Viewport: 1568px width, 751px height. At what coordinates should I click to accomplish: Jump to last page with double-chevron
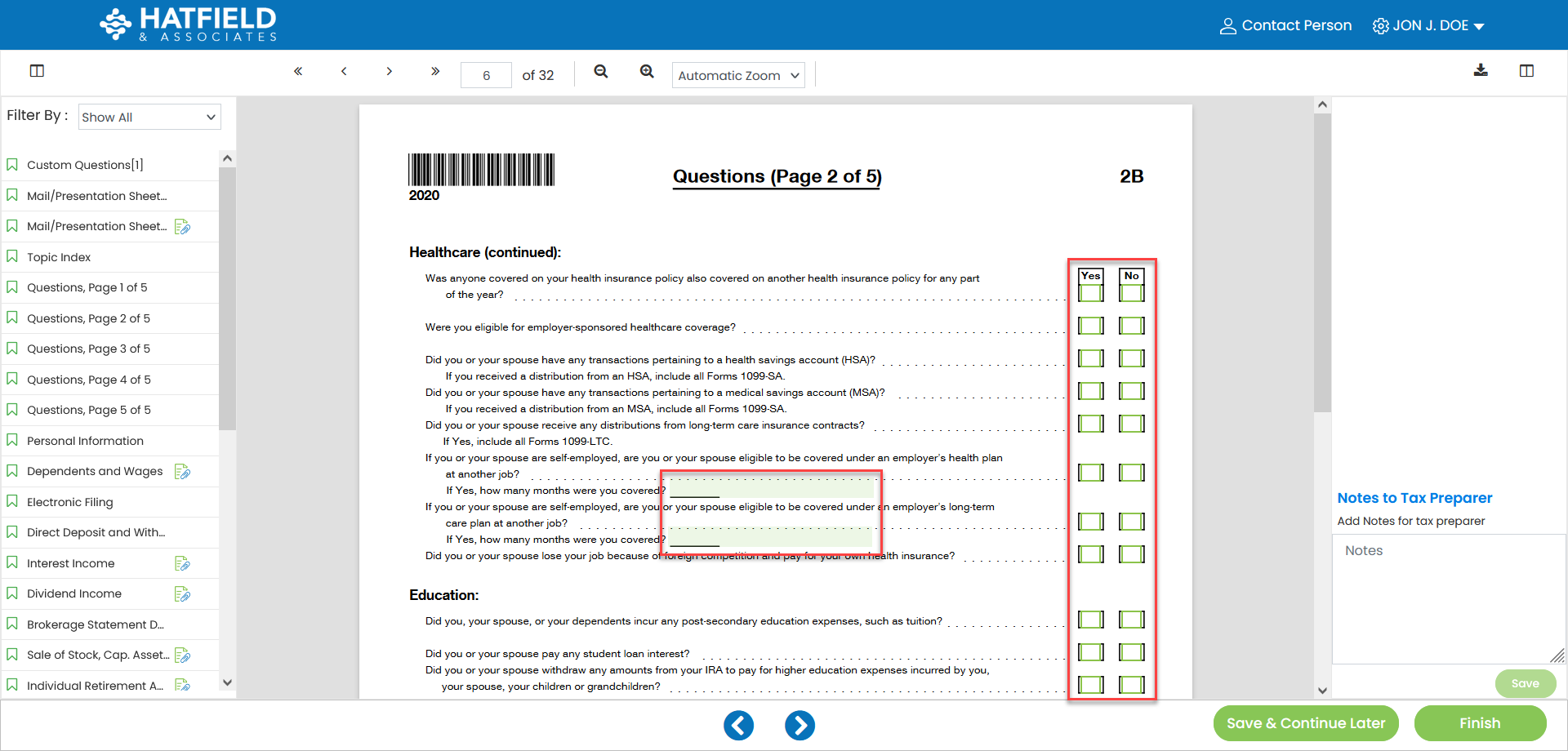(435, 72)
